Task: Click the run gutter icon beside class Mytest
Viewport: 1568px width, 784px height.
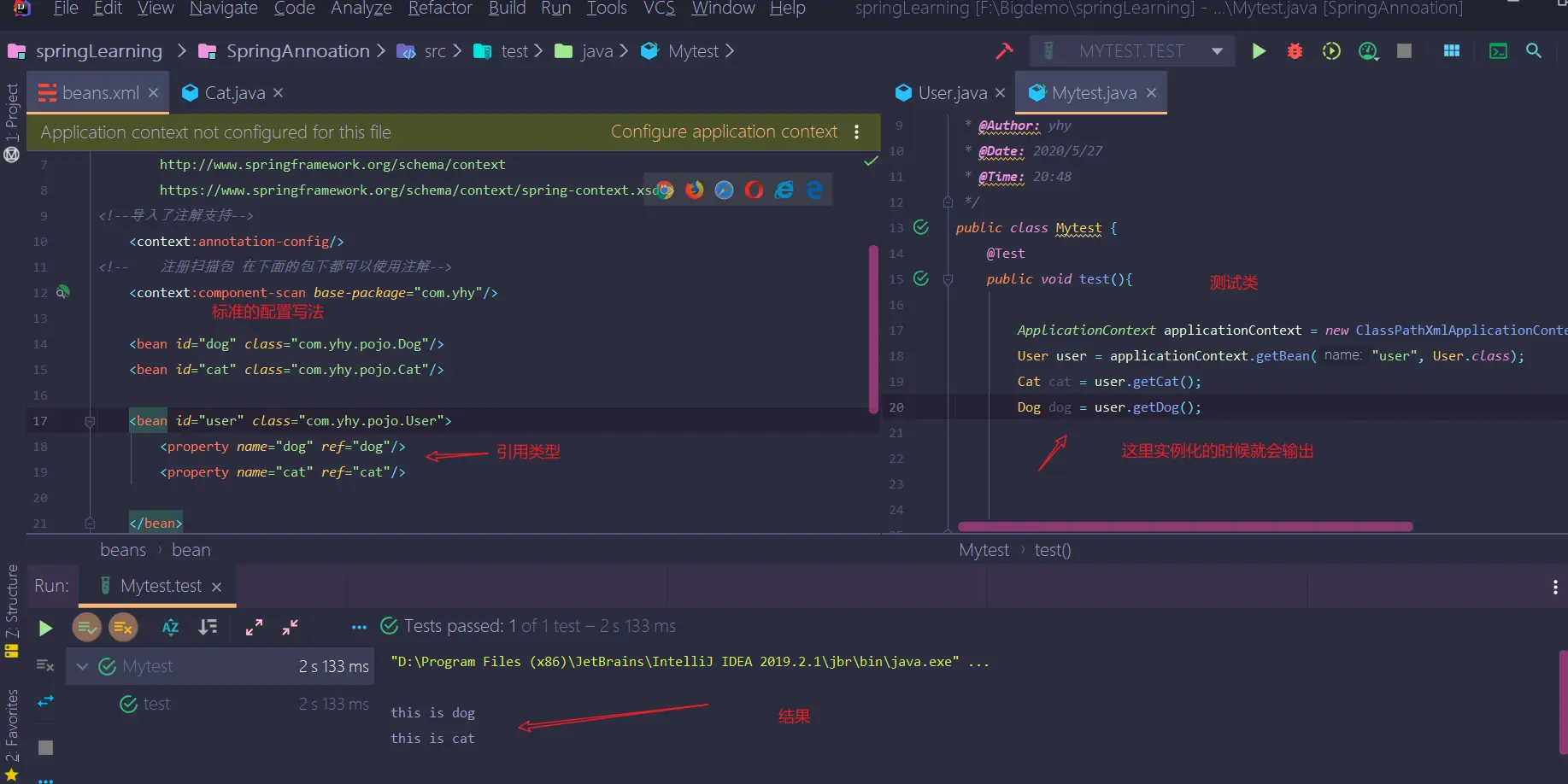Action: pos(921,227)
